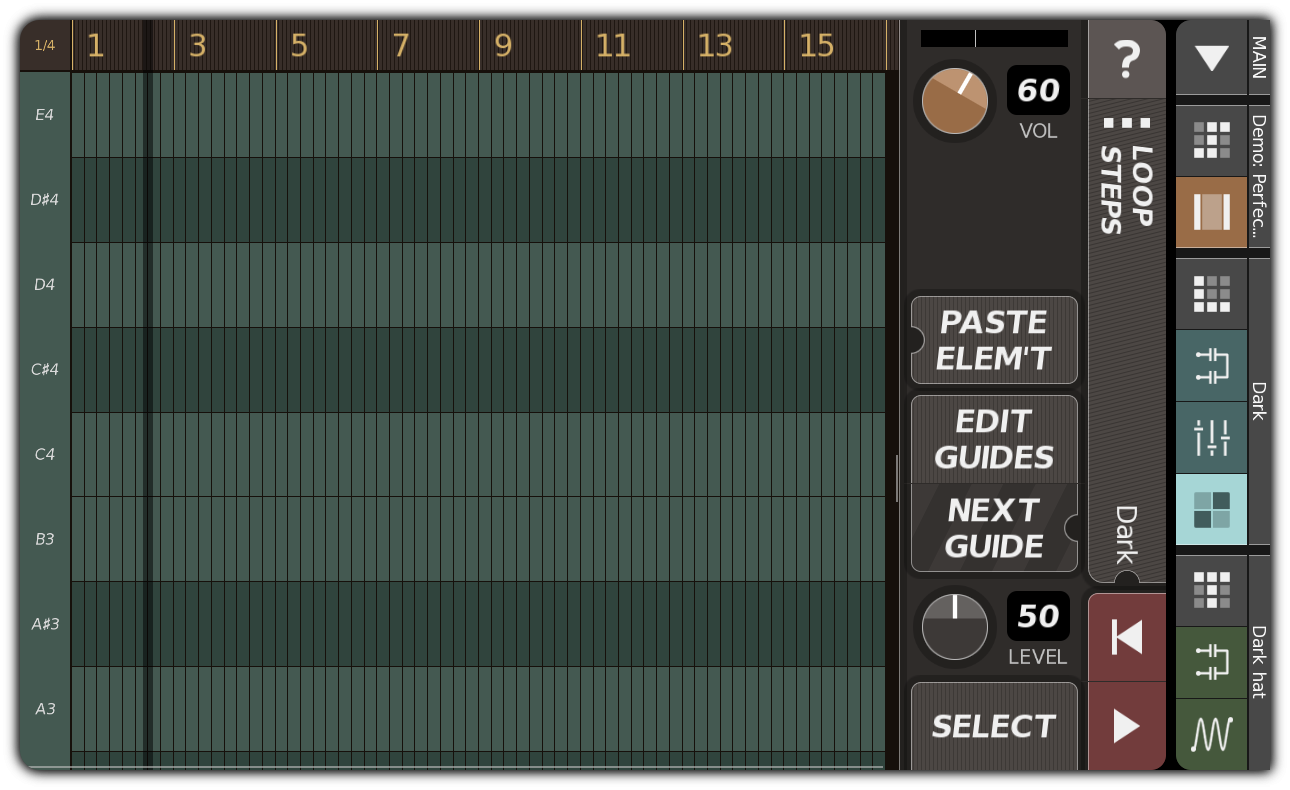Select the brown sample icon under Demo: Perfec track

pos(1211,213)
